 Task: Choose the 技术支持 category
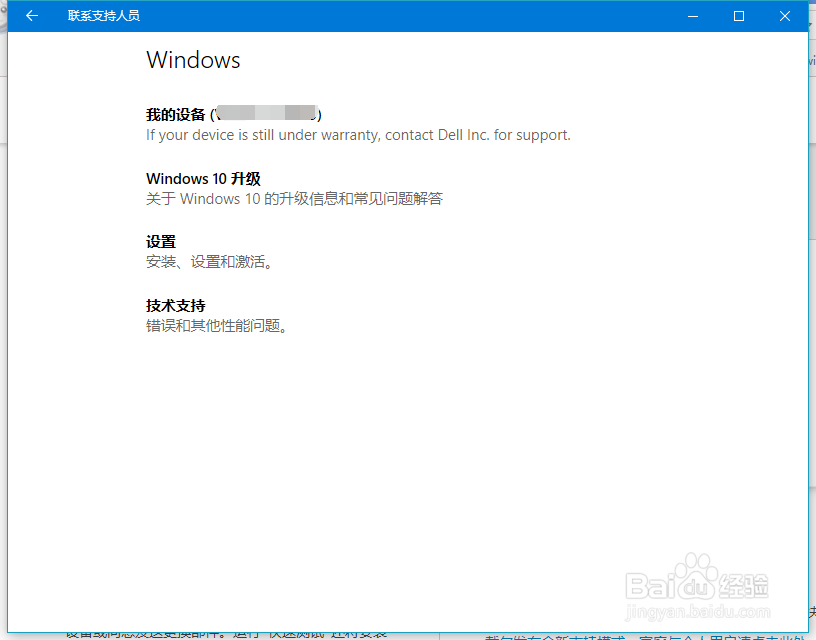pyautogui.click(x=175, y=305)
